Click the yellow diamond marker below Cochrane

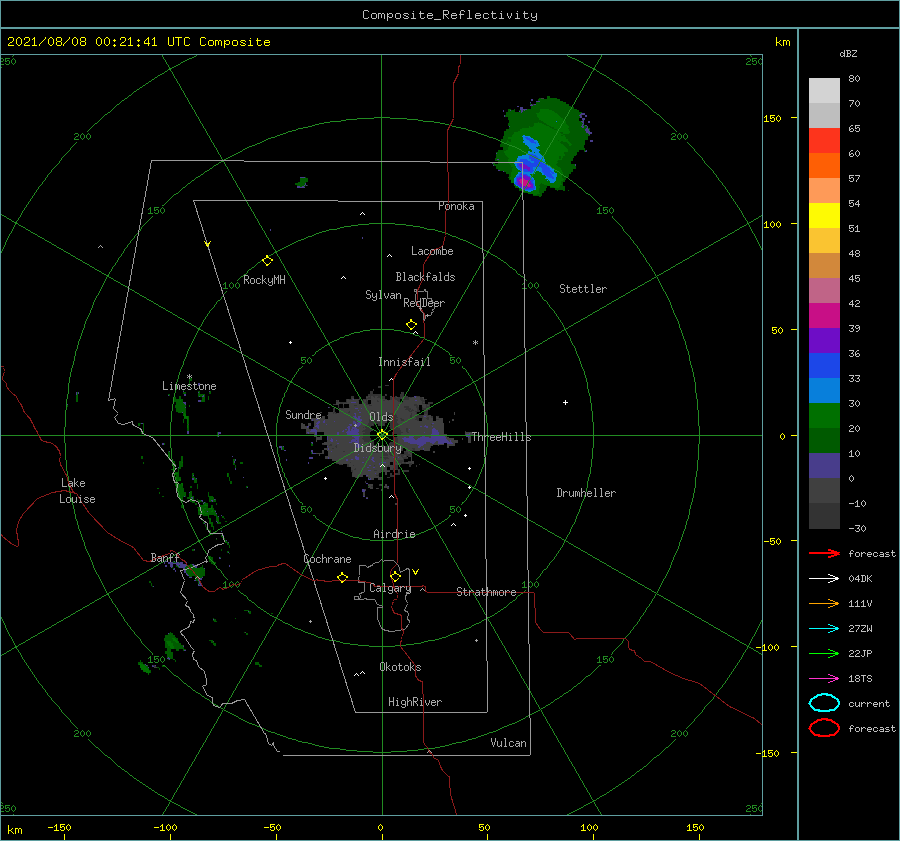tap(342, 577)
